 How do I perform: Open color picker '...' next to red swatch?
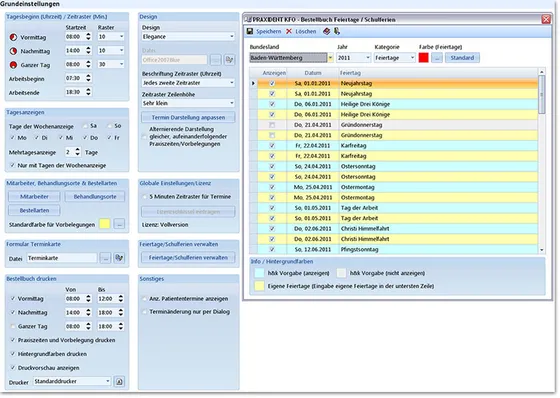(x=437, y=58)
